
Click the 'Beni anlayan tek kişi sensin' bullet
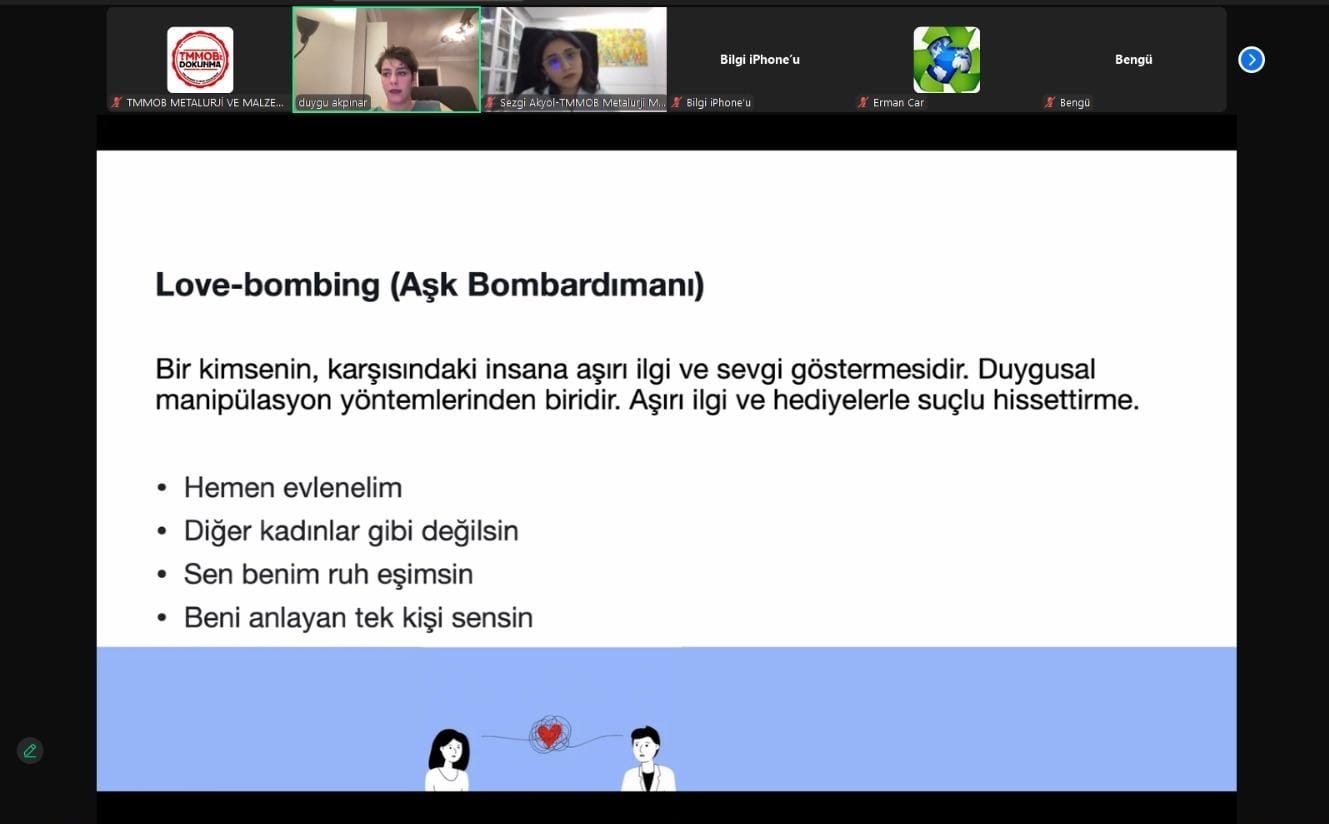[x=357, y=618]
